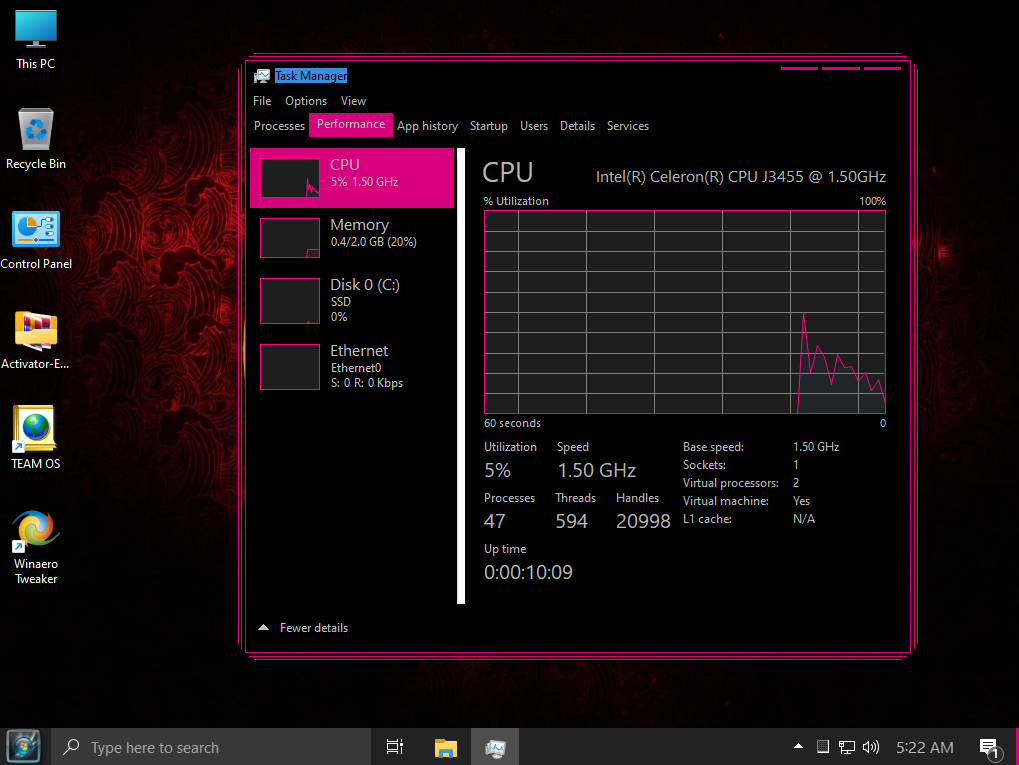
Task: Click the tray icon left of the network icon
Action: 823,747
